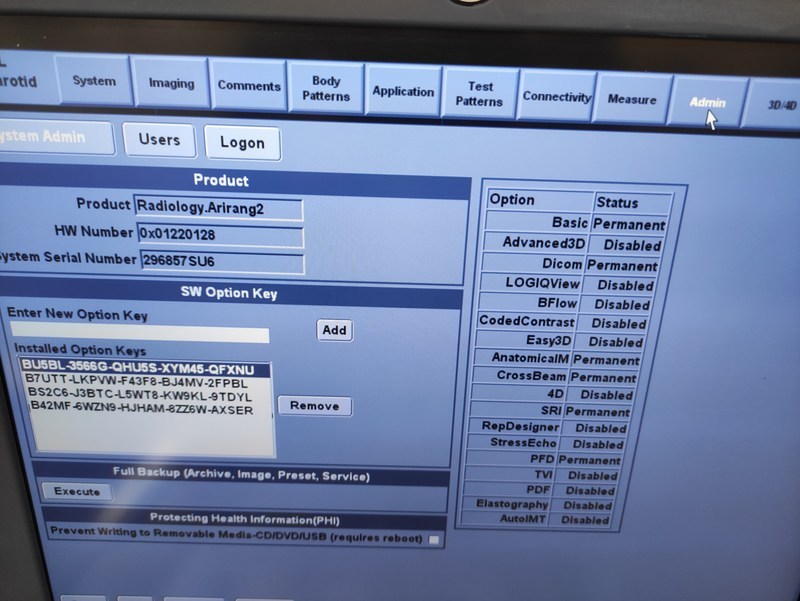
Task: Select the PFD option row
Action: [543, 459]
